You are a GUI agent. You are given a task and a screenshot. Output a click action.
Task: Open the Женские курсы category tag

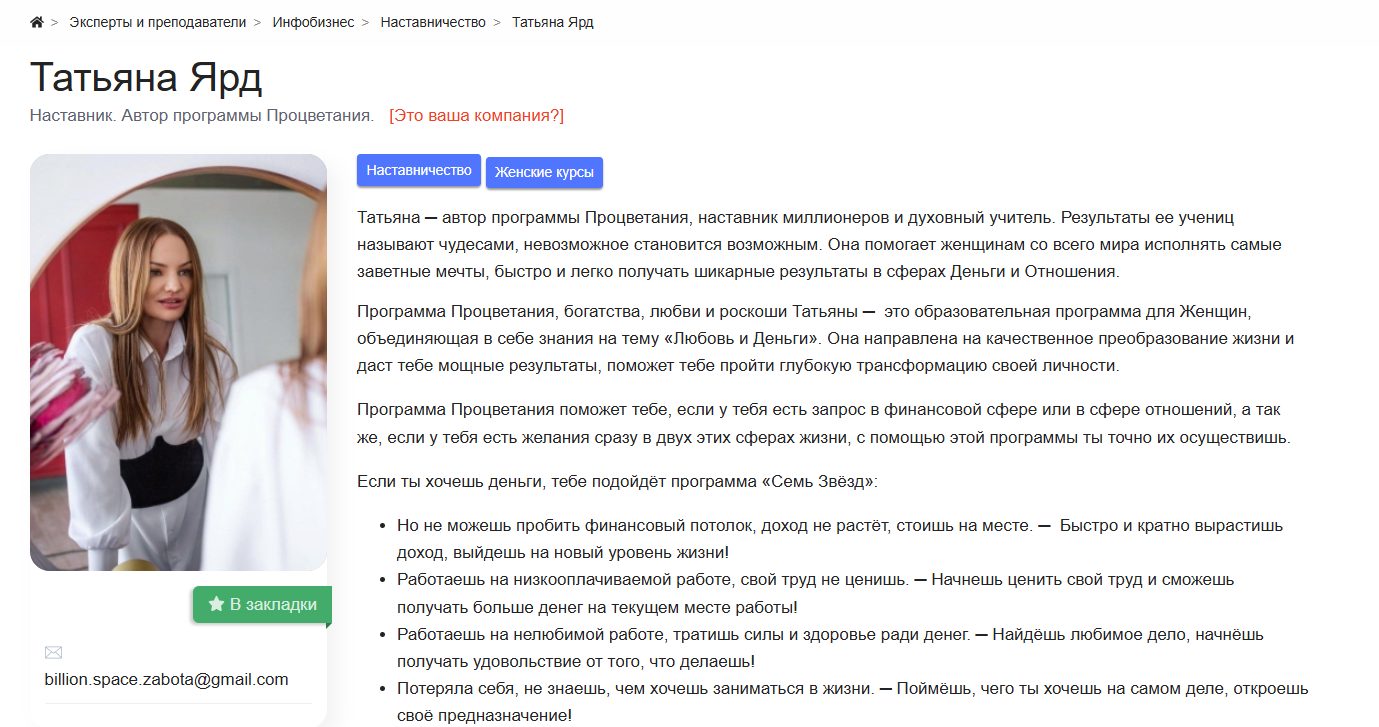click(x=545, y=172)
